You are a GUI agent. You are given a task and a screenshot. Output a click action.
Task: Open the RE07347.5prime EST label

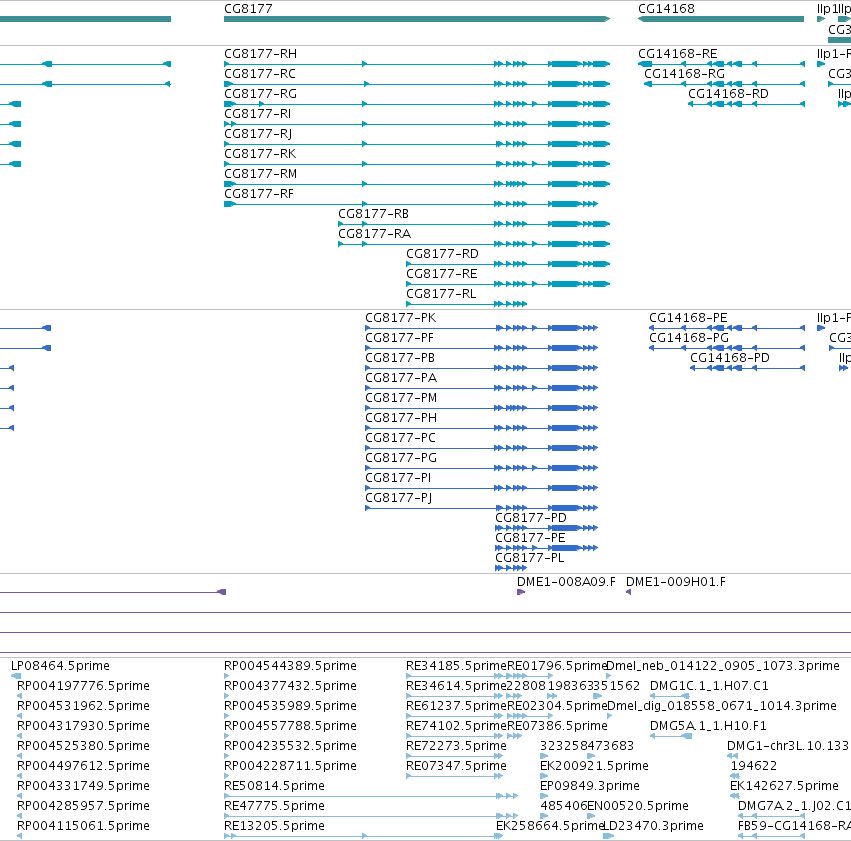[456, 766]
